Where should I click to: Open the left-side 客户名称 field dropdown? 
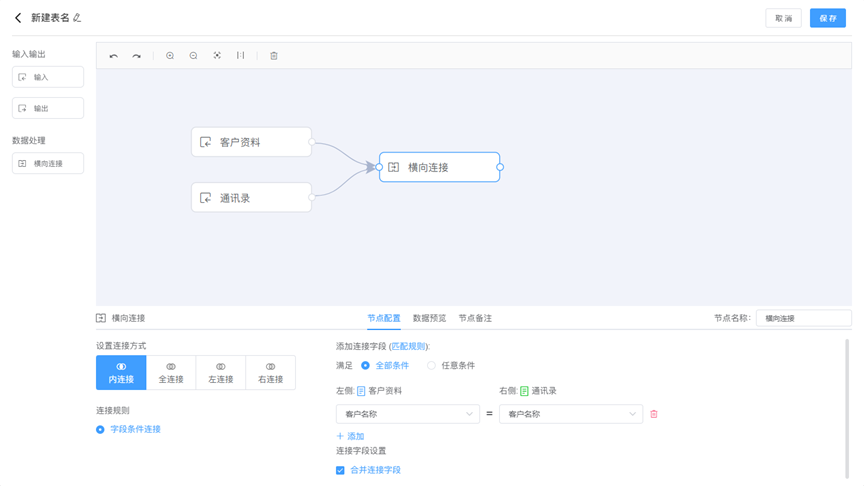click(x=407, y=414)
